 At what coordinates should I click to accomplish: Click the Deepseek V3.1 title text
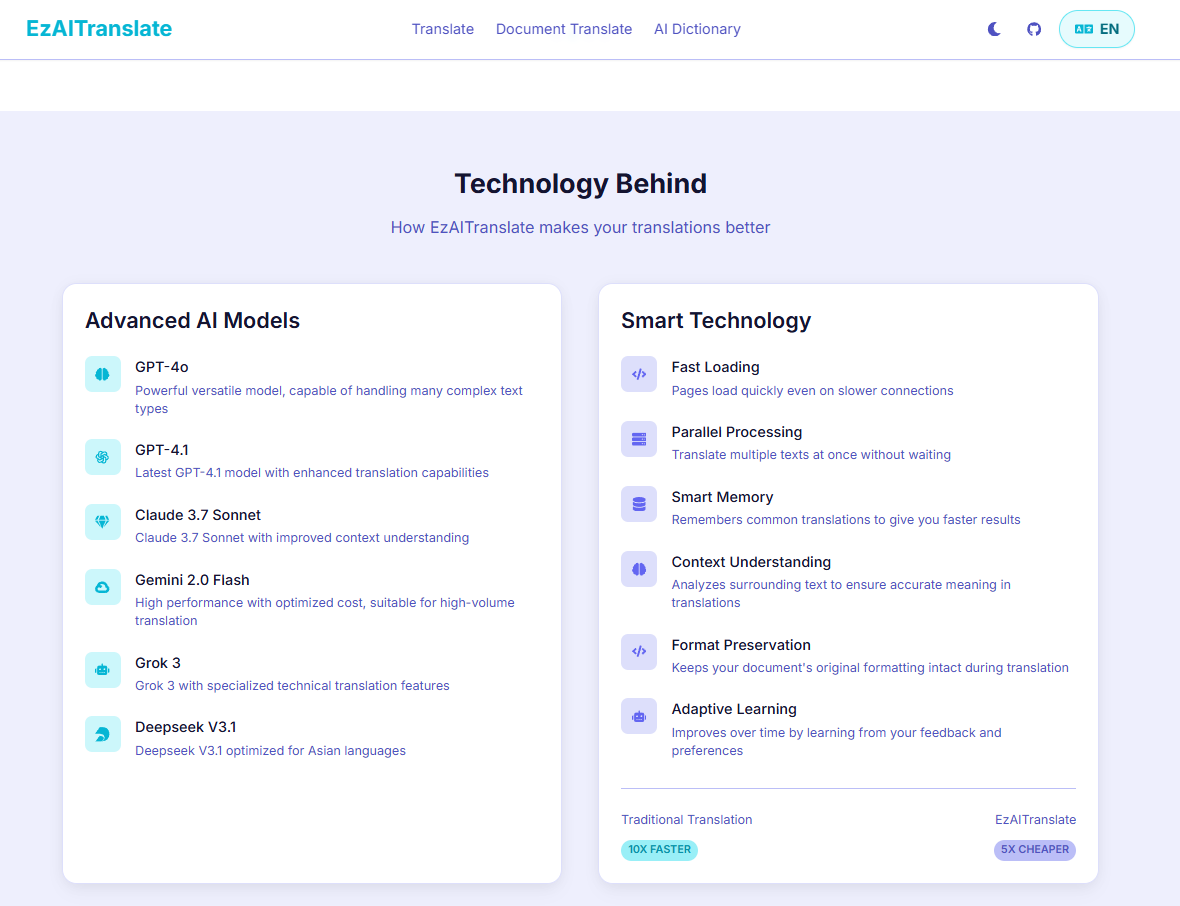tap(186, 727)
